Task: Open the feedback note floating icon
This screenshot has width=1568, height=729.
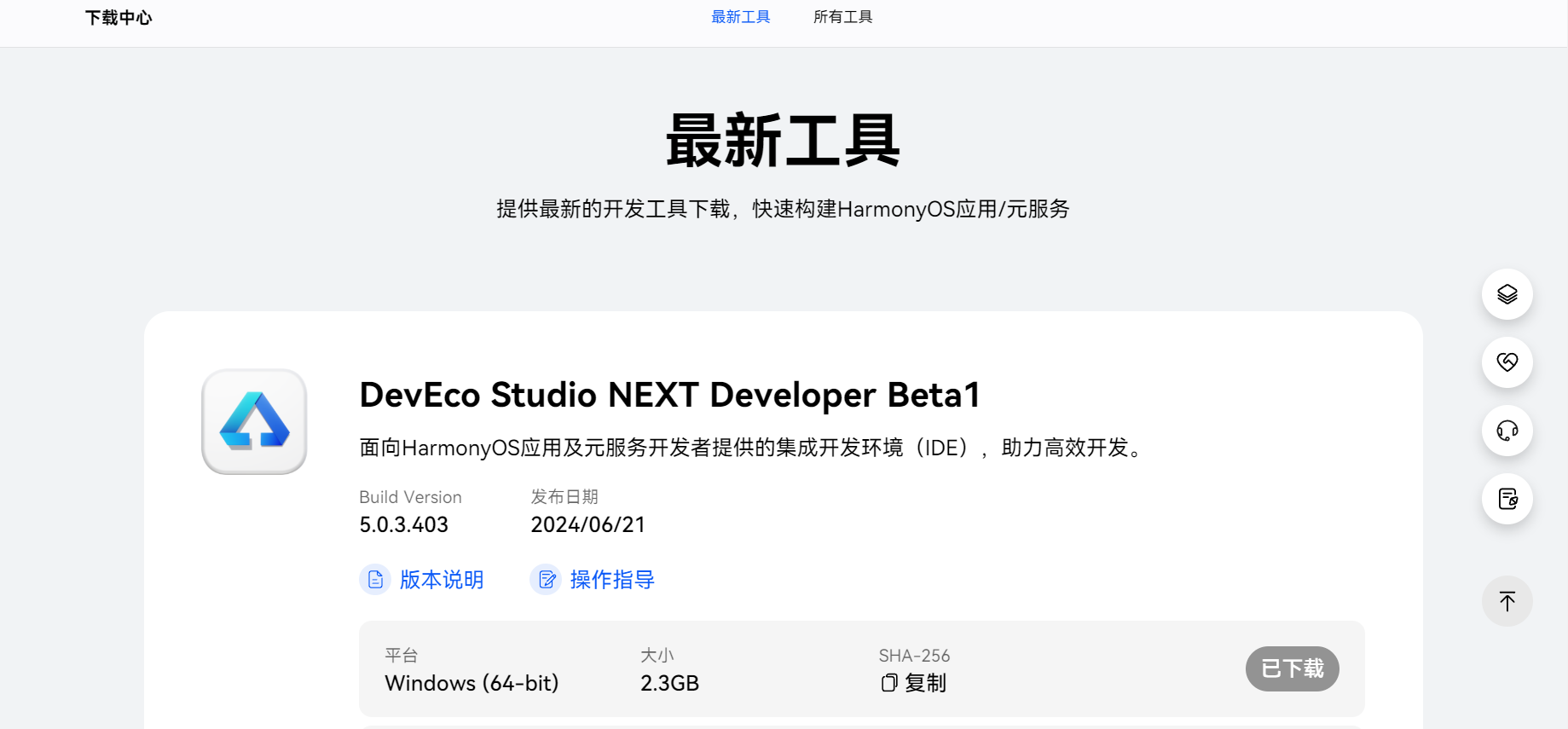Action: (x=1507, y=499)
